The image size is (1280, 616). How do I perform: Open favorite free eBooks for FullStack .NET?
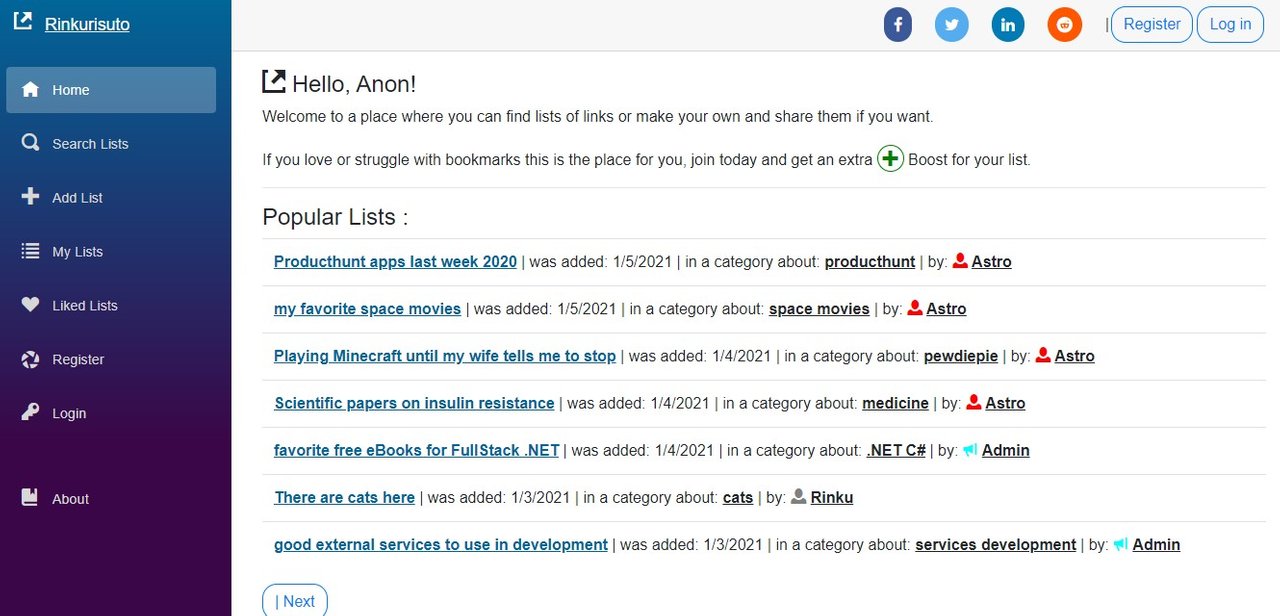coord(416,450)
